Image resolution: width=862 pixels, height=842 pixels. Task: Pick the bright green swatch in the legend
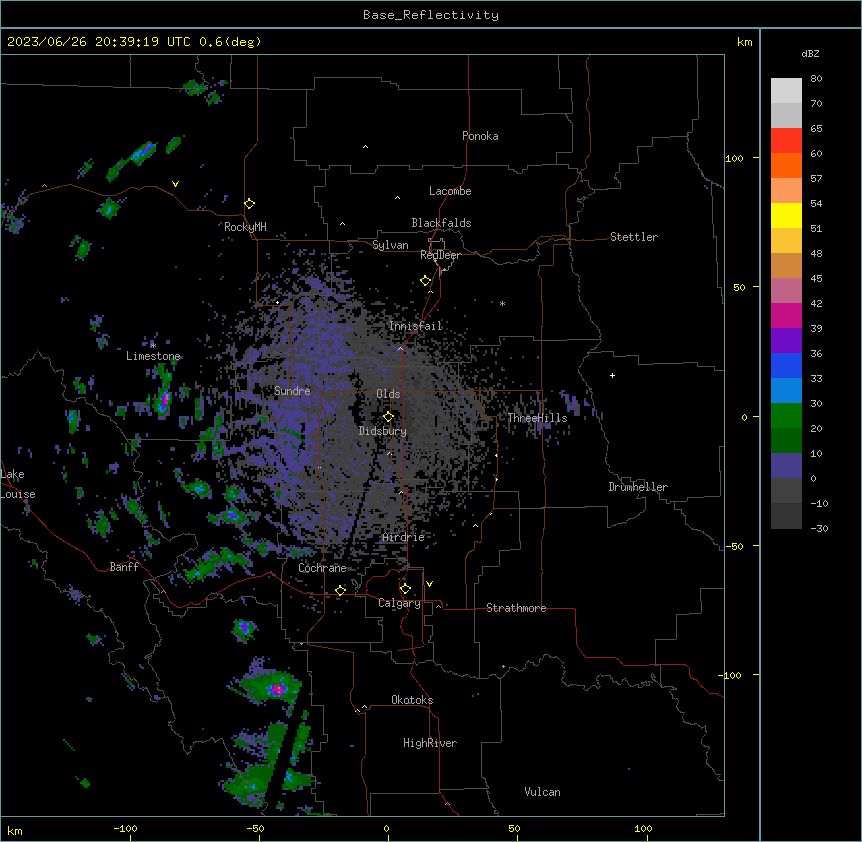click(x=786, y=416)
